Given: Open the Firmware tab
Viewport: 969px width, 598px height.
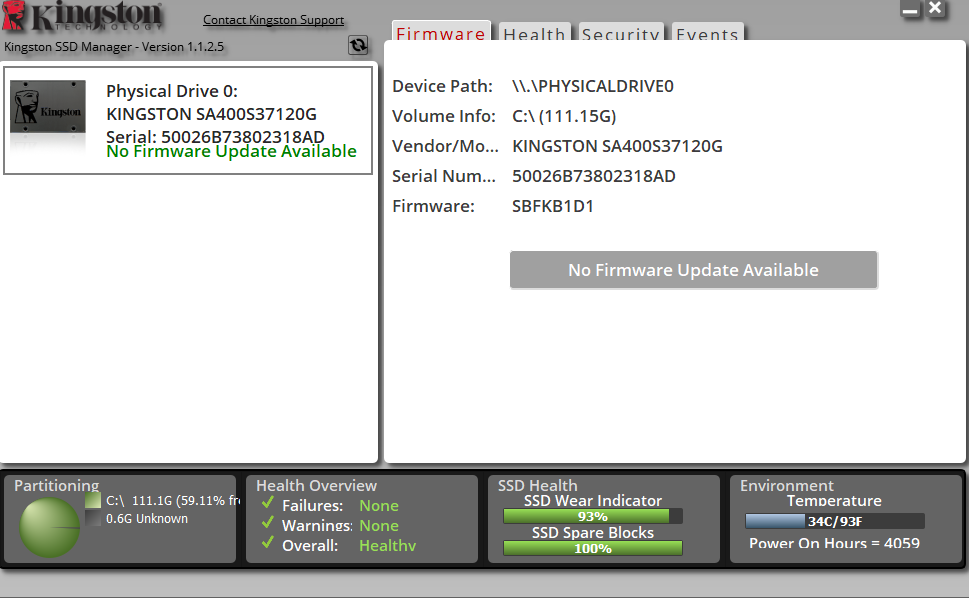Looking at the screenshot, I should pyautogui.click(x=441, y=32).
